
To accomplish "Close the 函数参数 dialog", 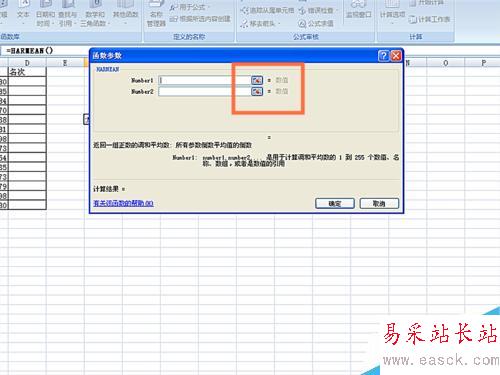I will click(x=396, y=56).
